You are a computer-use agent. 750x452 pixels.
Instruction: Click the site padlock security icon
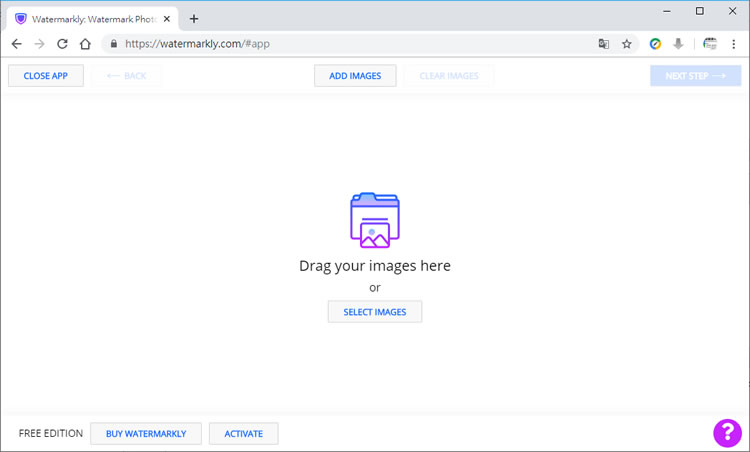[x=113, y=44]
